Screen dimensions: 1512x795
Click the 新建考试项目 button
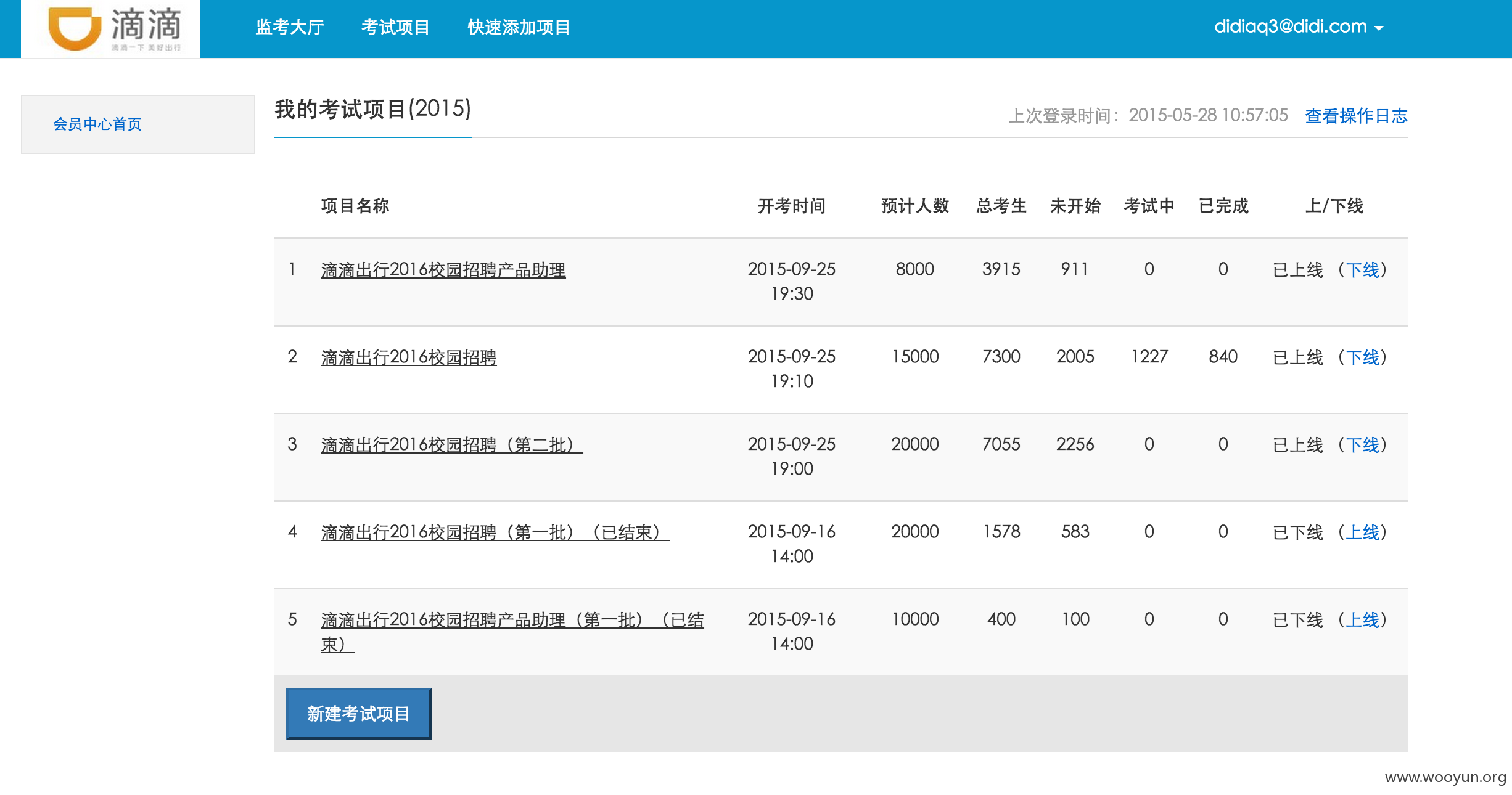pos(359,714)
